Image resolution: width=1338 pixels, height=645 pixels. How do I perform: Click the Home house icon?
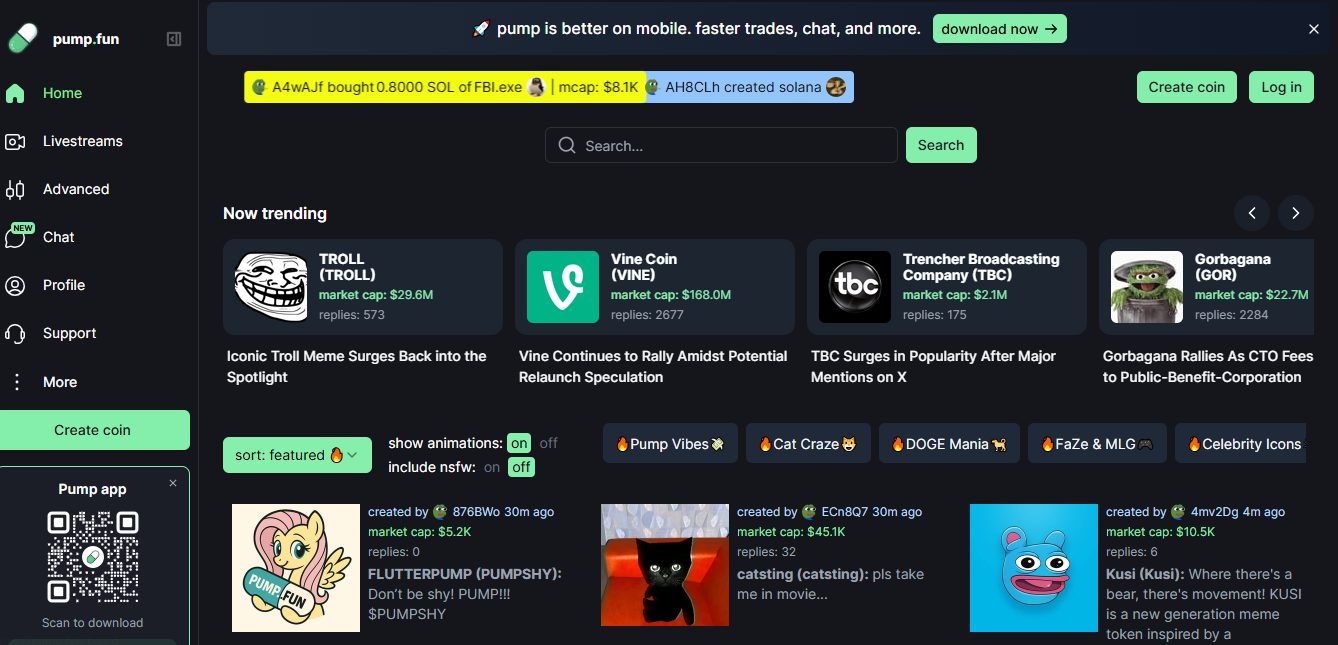tap(15, 93)
